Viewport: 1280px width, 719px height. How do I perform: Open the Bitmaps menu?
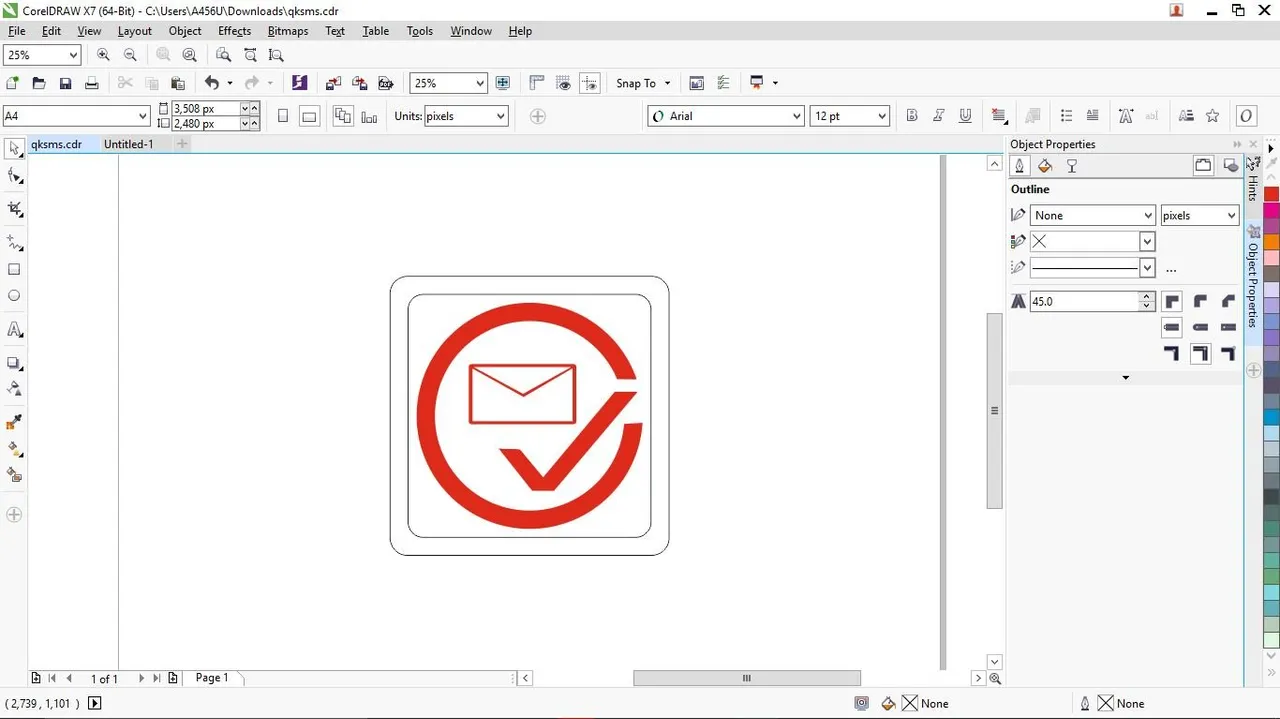288,31
